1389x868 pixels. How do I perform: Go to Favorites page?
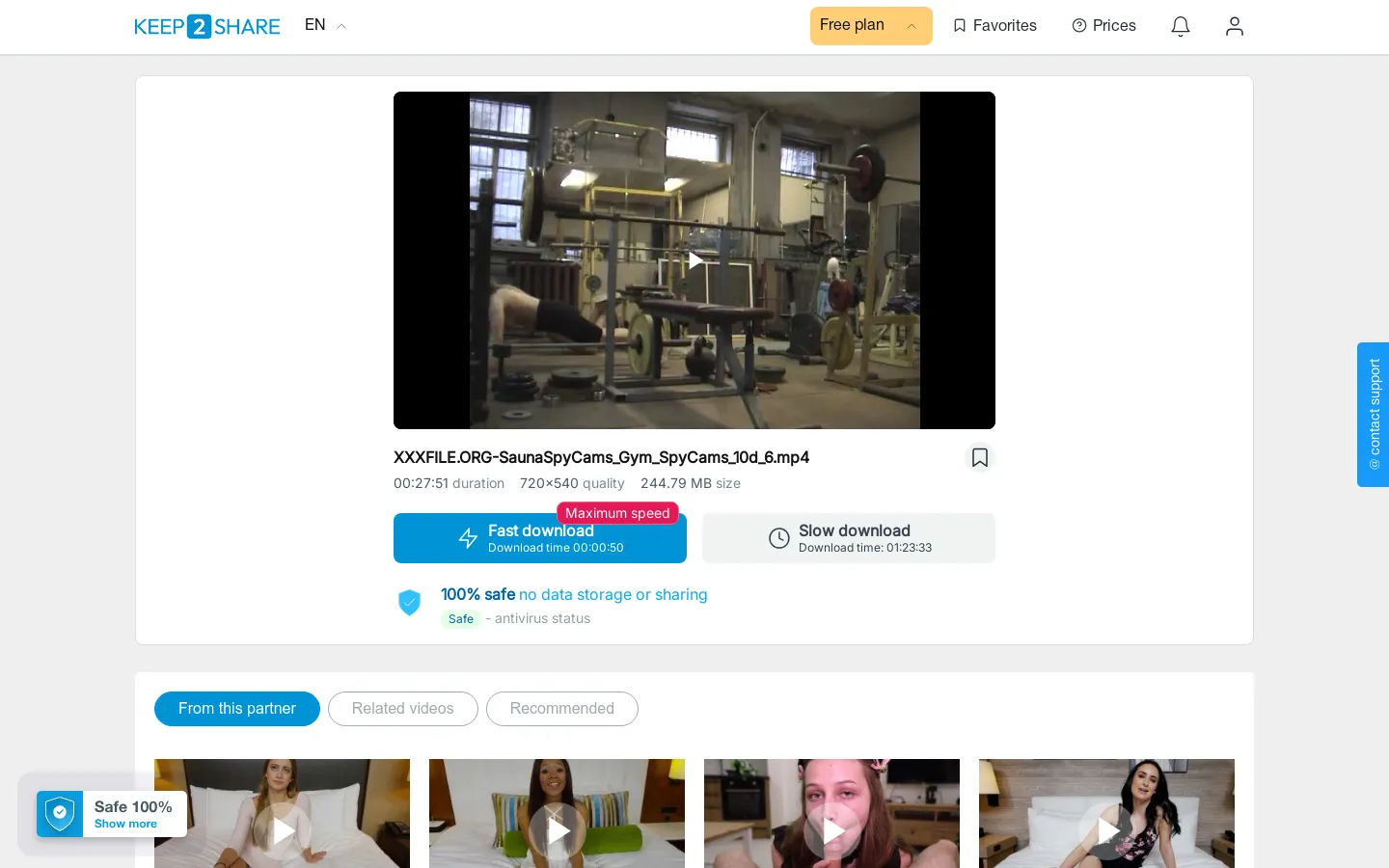(x=994, y=26)
